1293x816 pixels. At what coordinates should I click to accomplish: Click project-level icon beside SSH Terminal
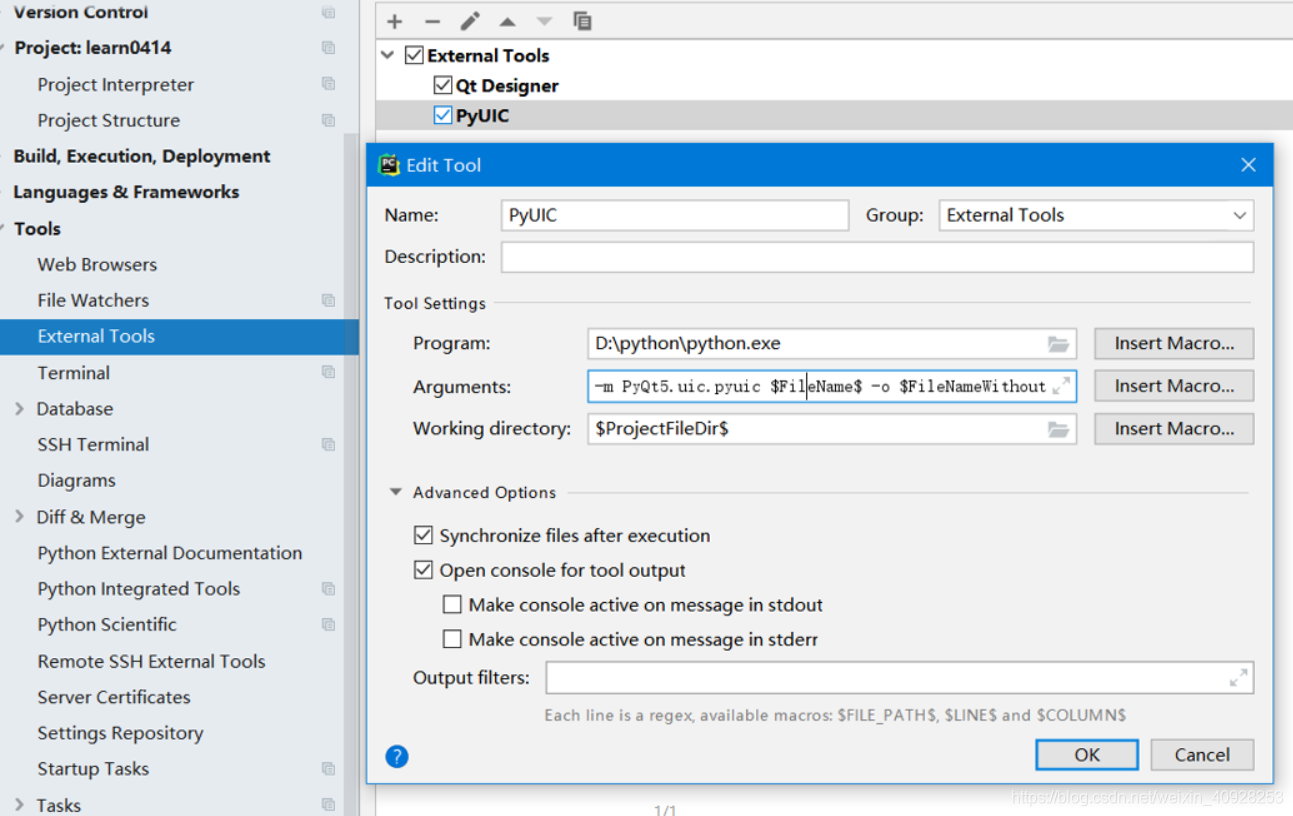pos(328,444)
